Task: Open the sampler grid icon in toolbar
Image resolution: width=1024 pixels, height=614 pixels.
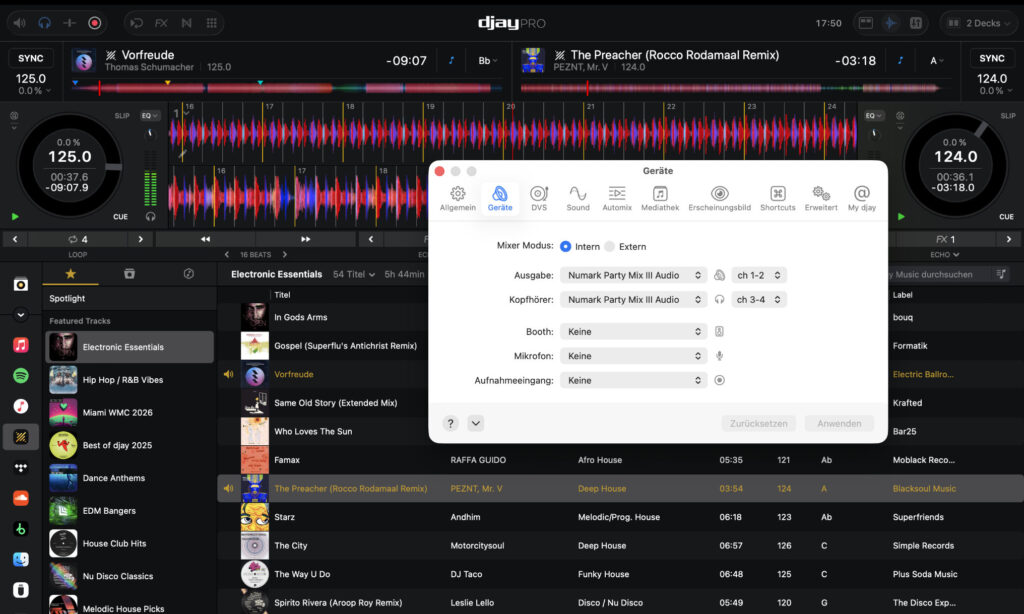Action: click(x=212, y=23)
